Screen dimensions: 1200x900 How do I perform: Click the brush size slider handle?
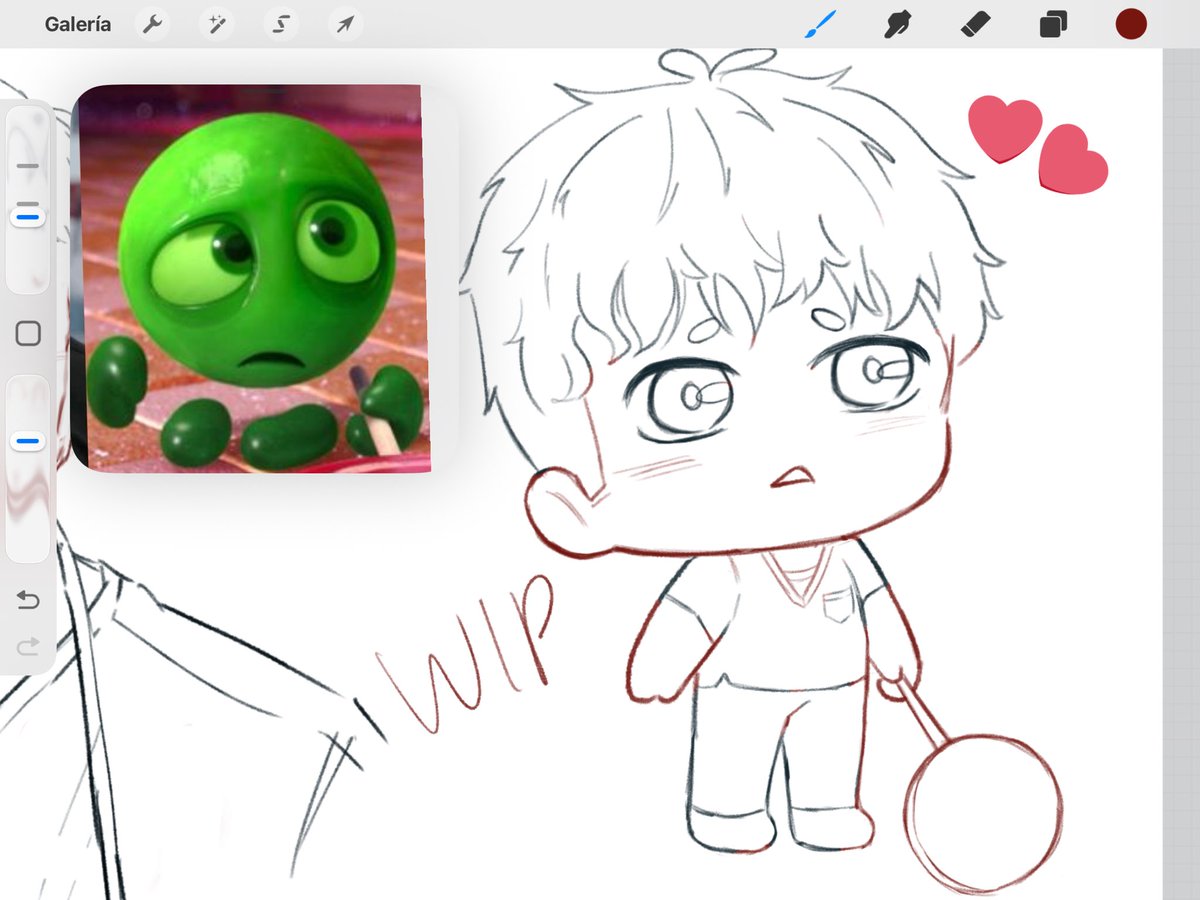tap(29, 215)
